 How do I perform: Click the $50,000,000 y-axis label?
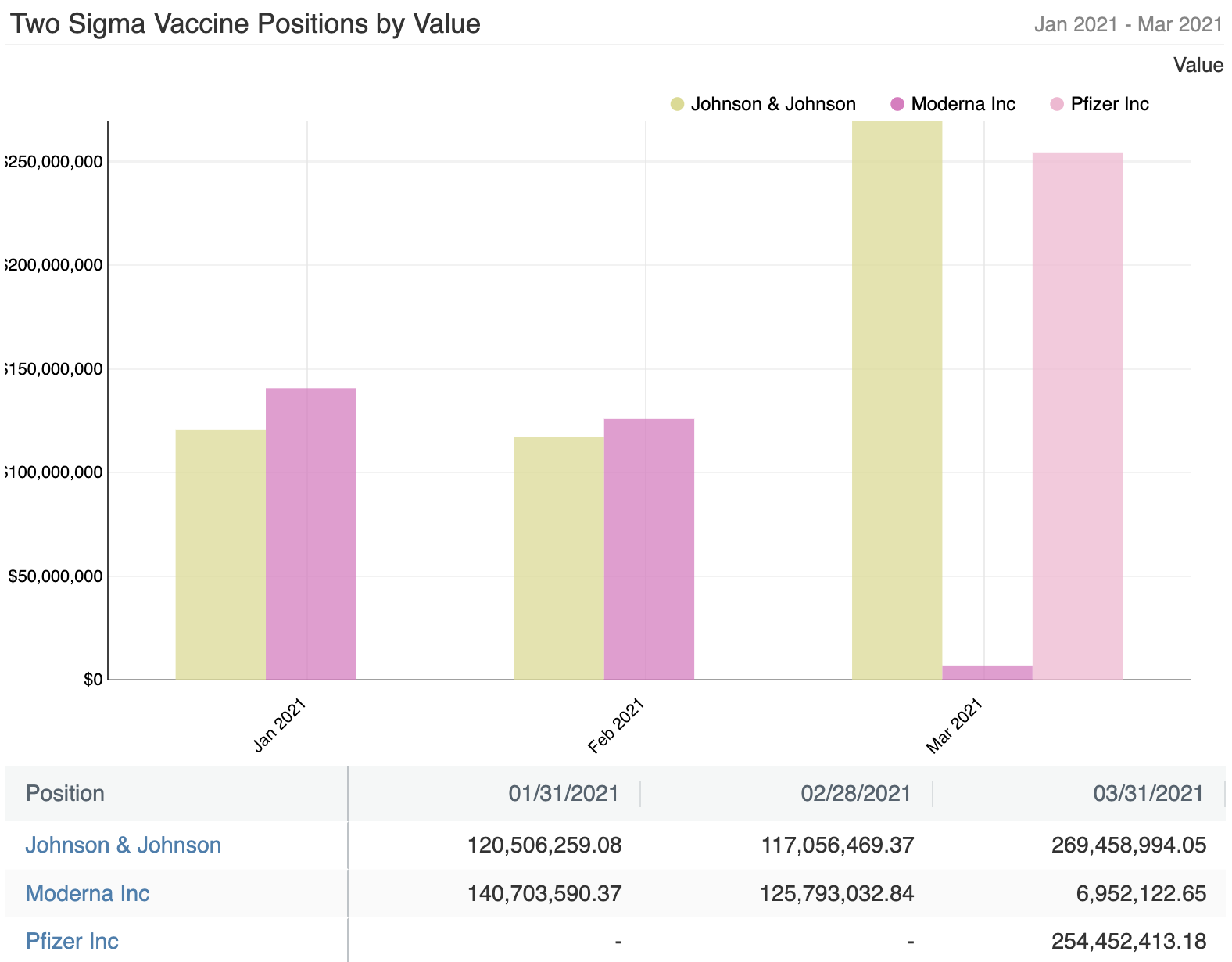55,576
